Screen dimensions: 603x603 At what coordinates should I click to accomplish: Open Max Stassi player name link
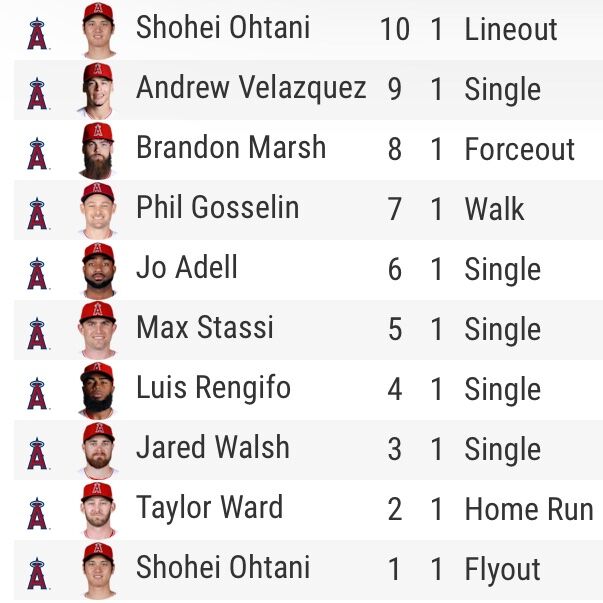(205, 327)
